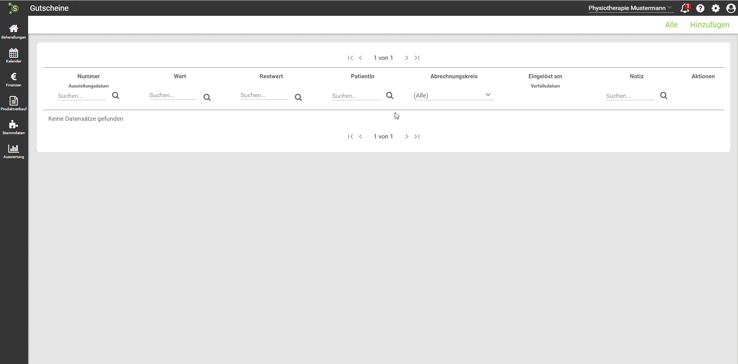Open help question mark icon
Image resolution: width=738 pixels, height=364 pixels.
(x=700, y=8)
